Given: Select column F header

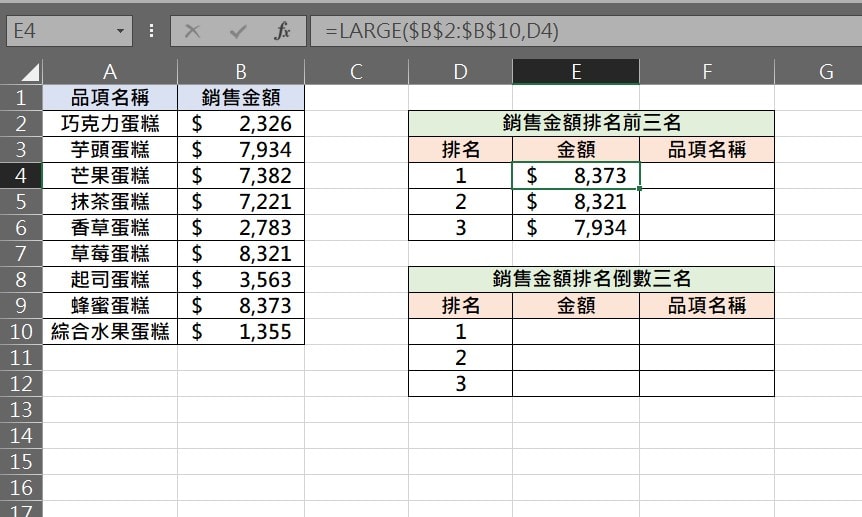Looking at the screenshot, I should [x=707, y=72].
